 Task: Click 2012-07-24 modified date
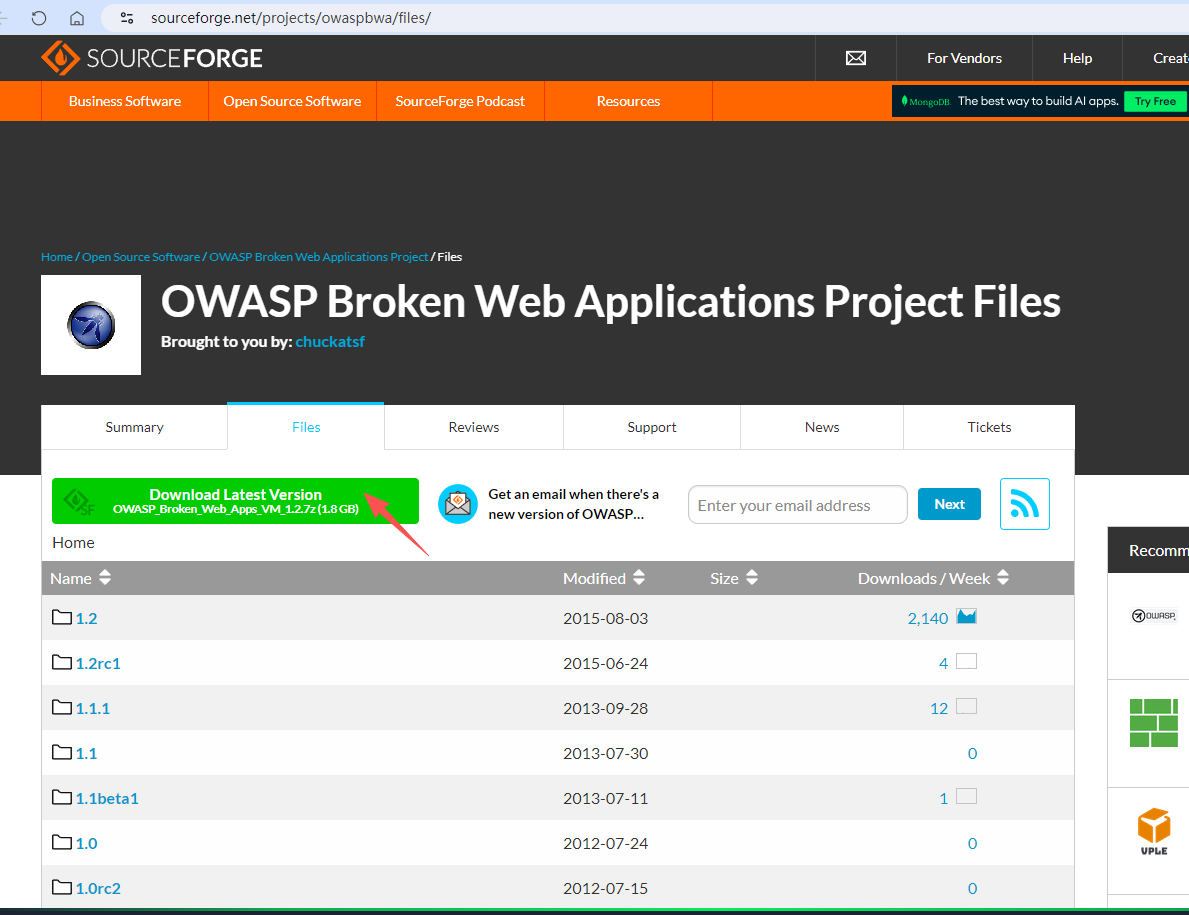pos(605,844)
